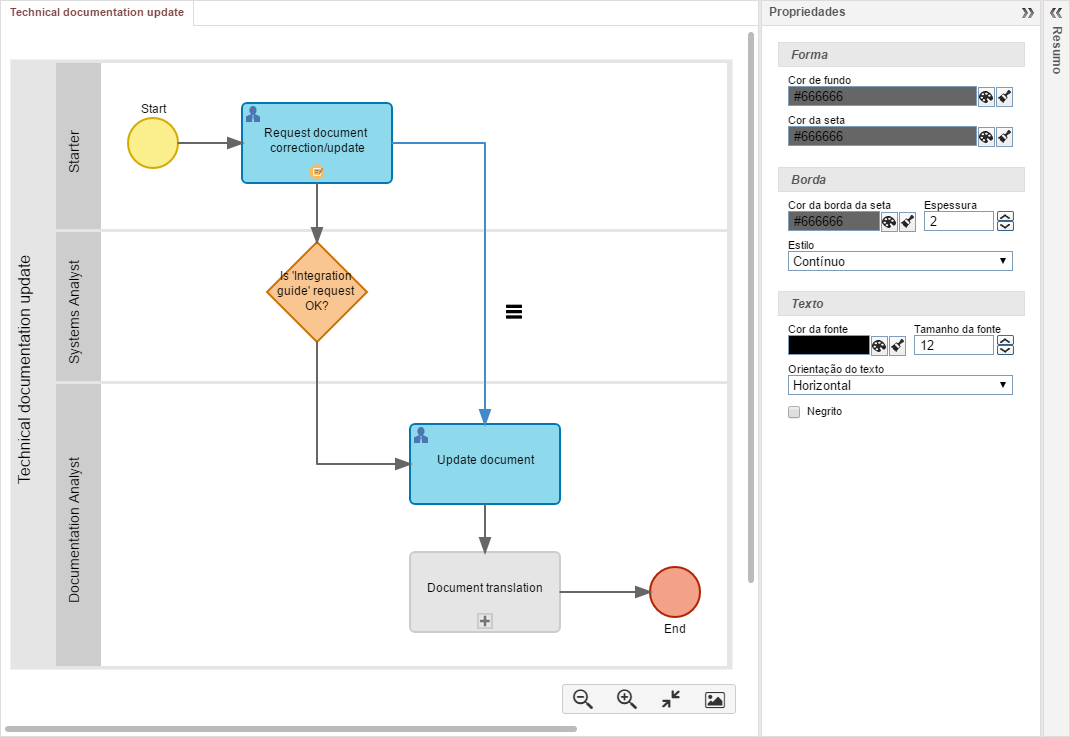Click eyedropper beside Cor da borda da seta

tap(907, 222)
